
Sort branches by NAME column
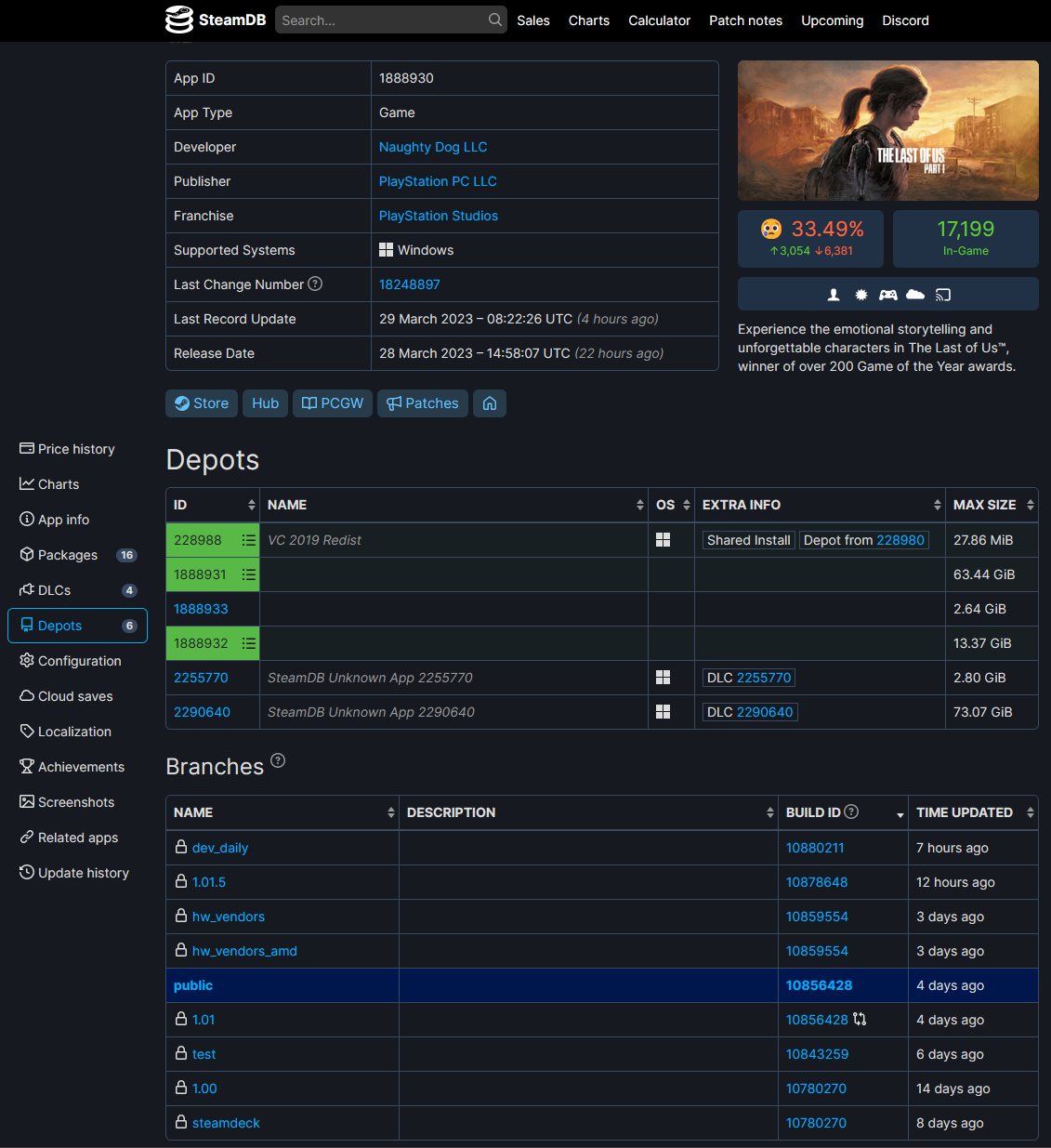click(x=282, y=812)
